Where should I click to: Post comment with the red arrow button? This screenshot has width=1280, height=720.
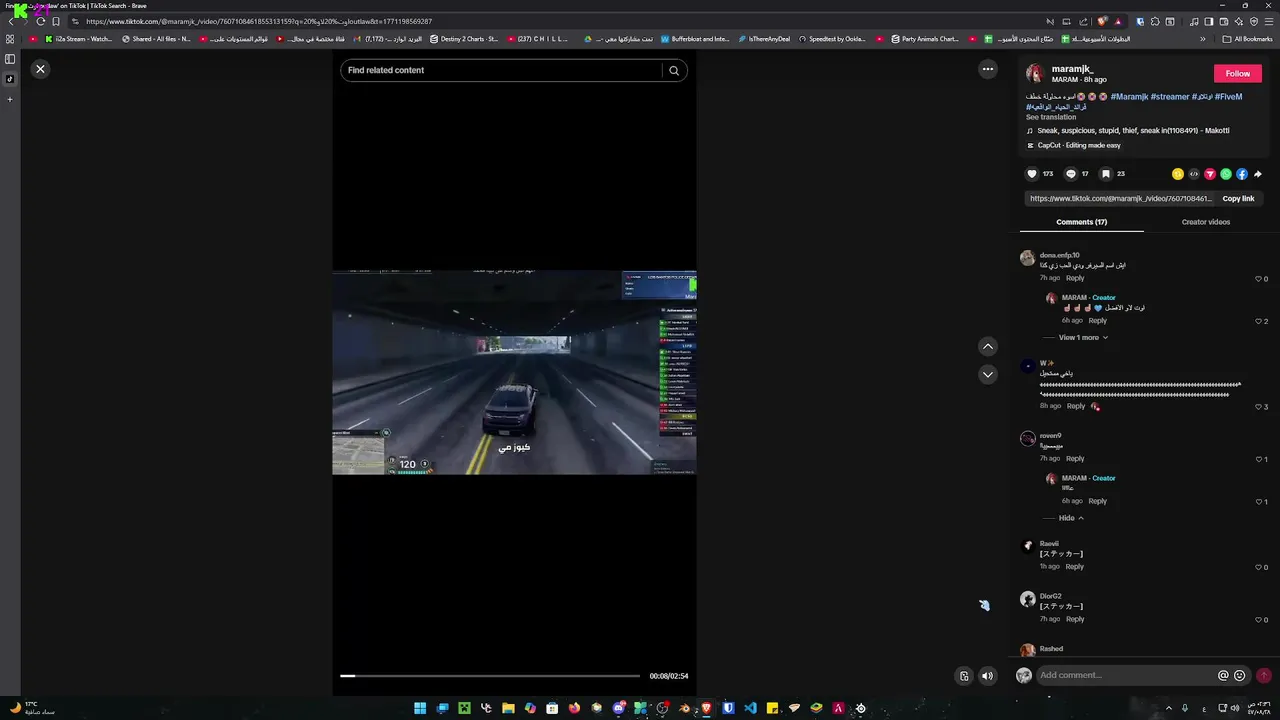pos(1264,675)
